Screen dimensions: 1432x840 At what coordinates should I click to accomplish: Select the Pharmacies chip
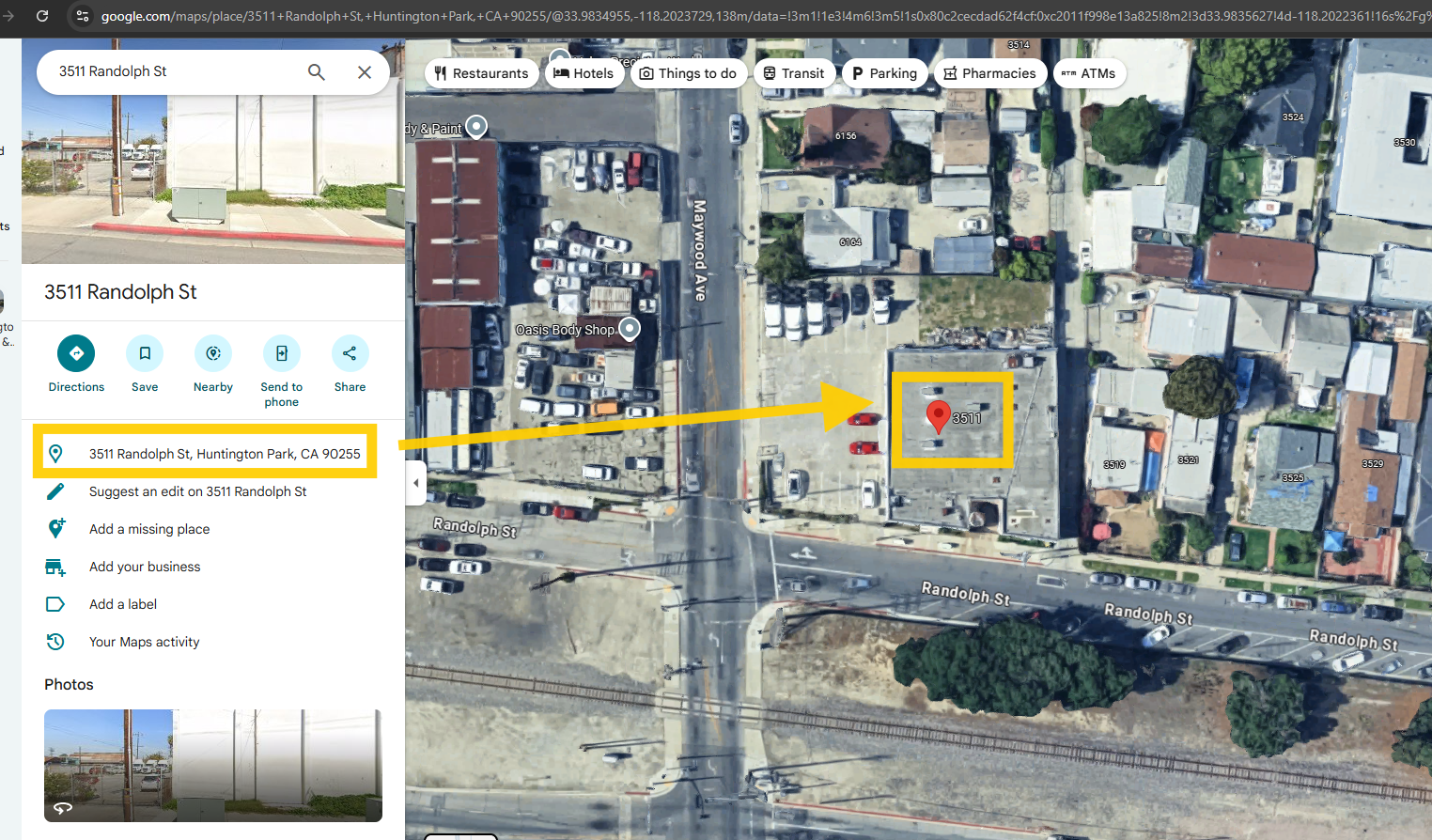point(989,73)
